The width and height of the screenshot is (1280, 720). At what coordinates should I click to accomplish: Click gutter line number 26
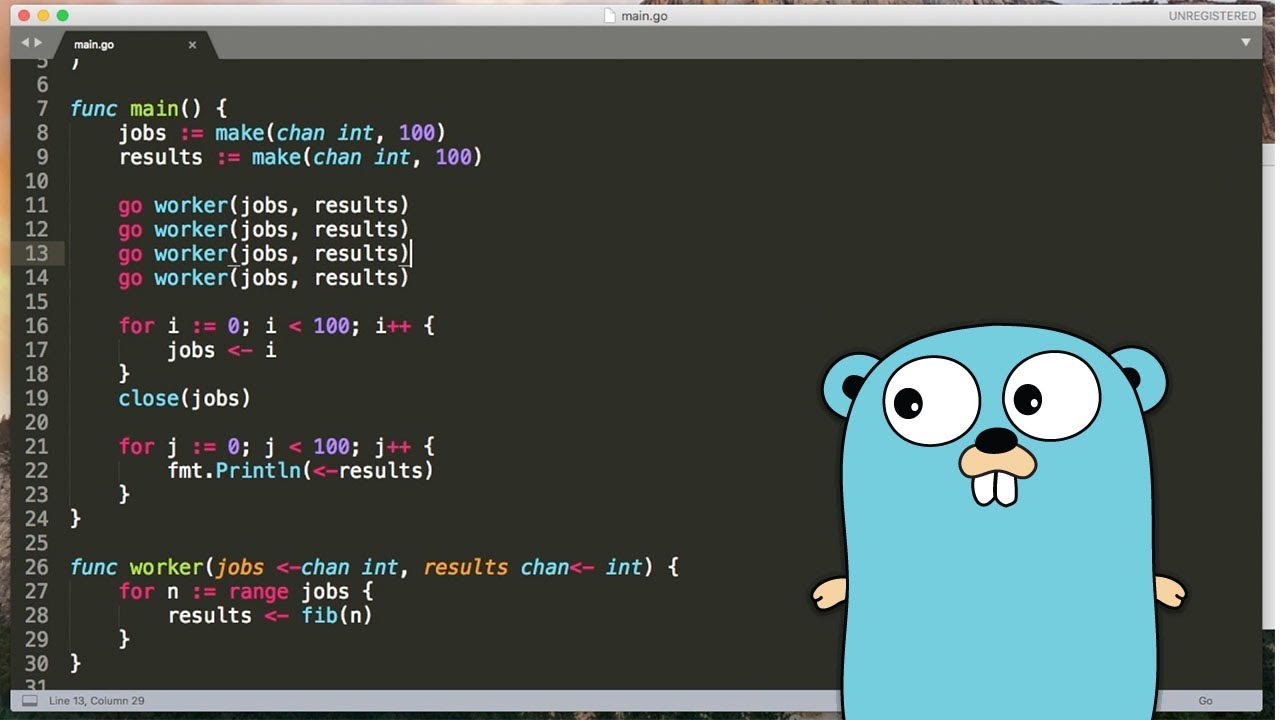(x=36, y=567)
